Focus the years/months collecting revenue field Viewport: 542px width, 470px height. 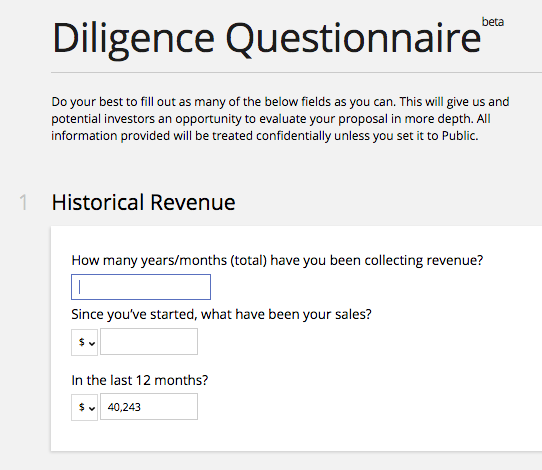coord(141,287)
